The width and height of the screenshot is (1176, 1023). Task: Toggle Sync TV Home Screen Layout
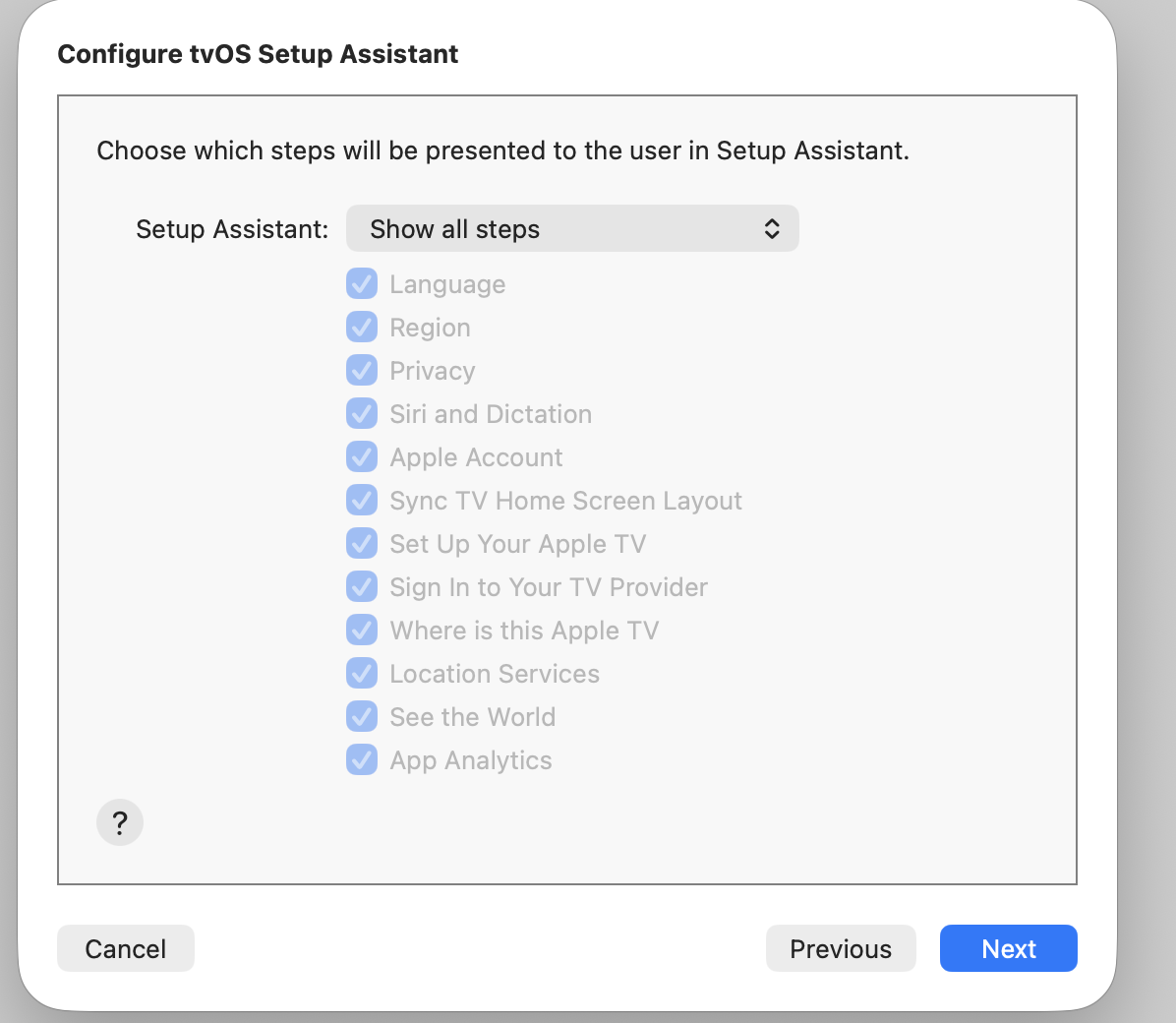click(362, 500)
